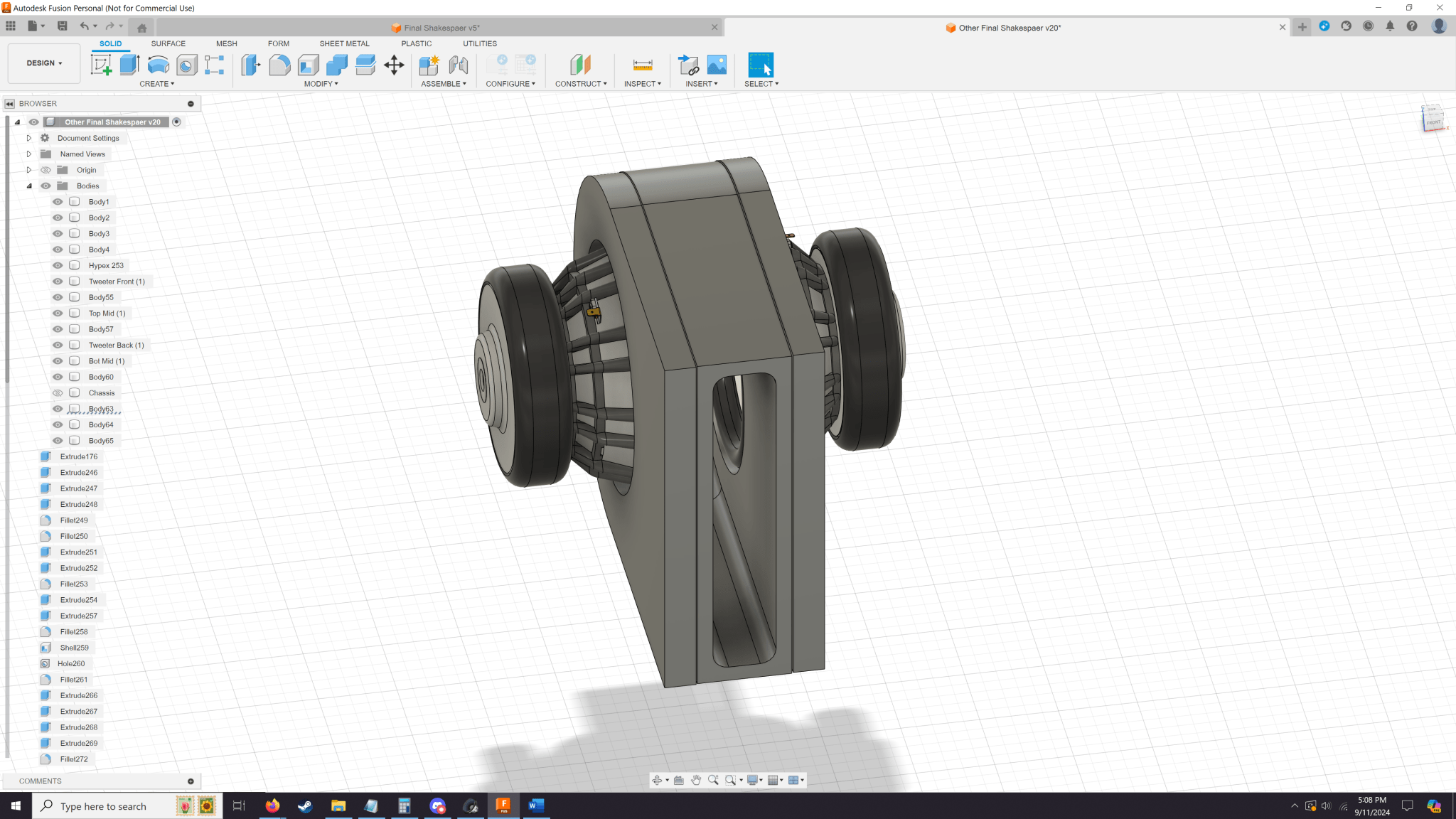Click the Look At icon
The height and width of the screenshot is (819, 1456).
click(x=679, y=780)
